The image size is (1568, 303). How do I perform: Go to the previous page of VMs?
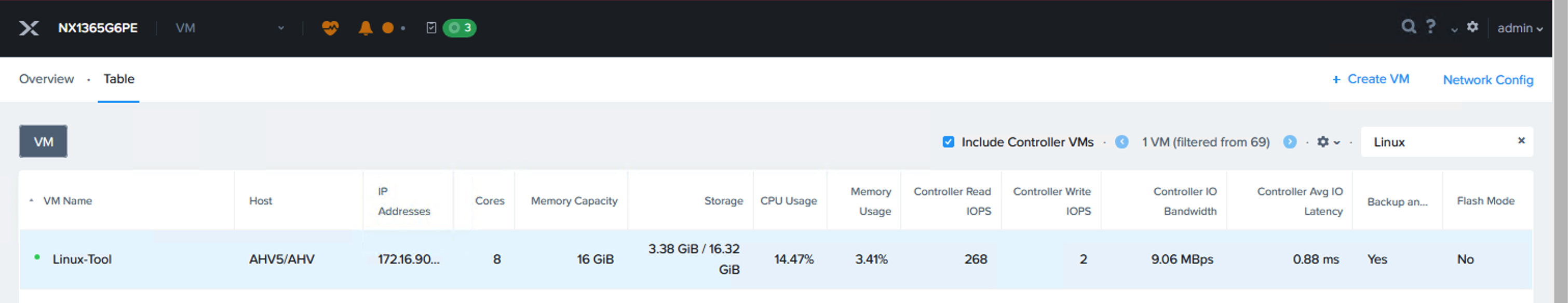click(x=1121, y=142)
